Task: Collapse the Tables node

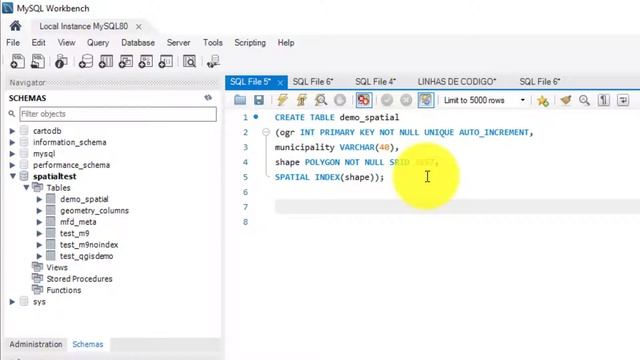Action: point(26,188)
